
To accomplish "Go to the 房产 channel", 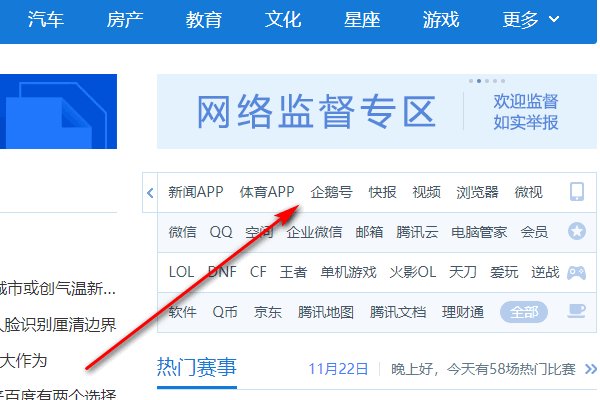I will (125, 19).
